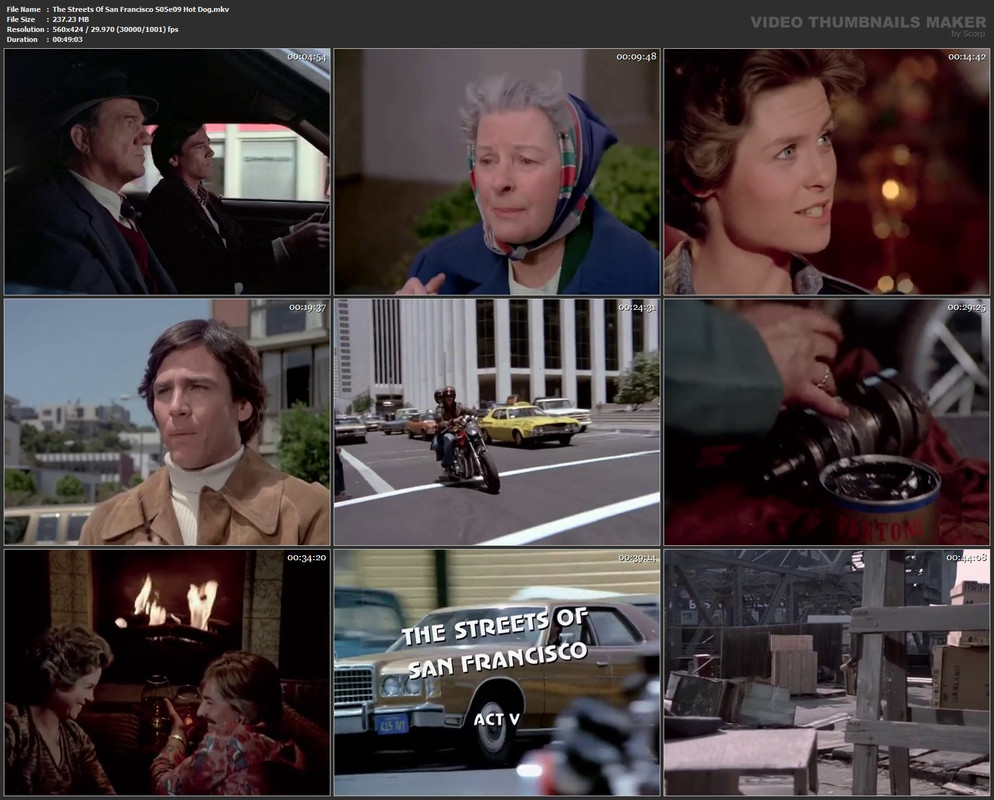Screen dimensions: 994x800
Task: Click the 00:44:08 timestamp label
Action: point(967,558)
